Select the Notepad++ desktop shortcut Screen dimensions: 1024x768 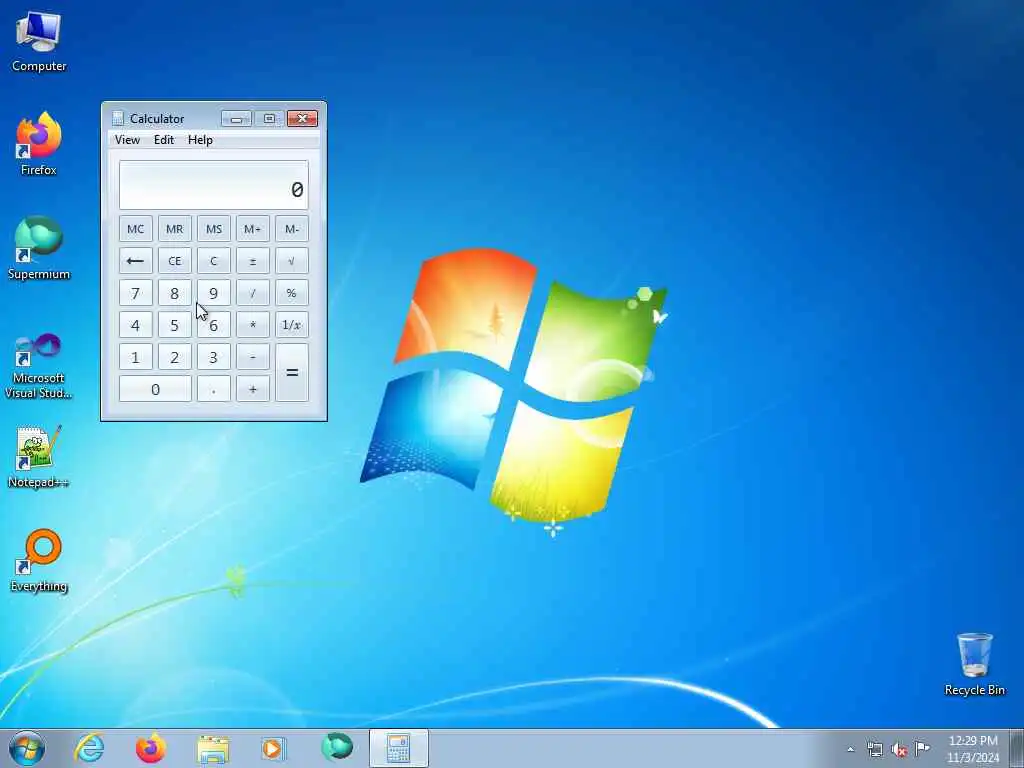[x=39, y=457]
